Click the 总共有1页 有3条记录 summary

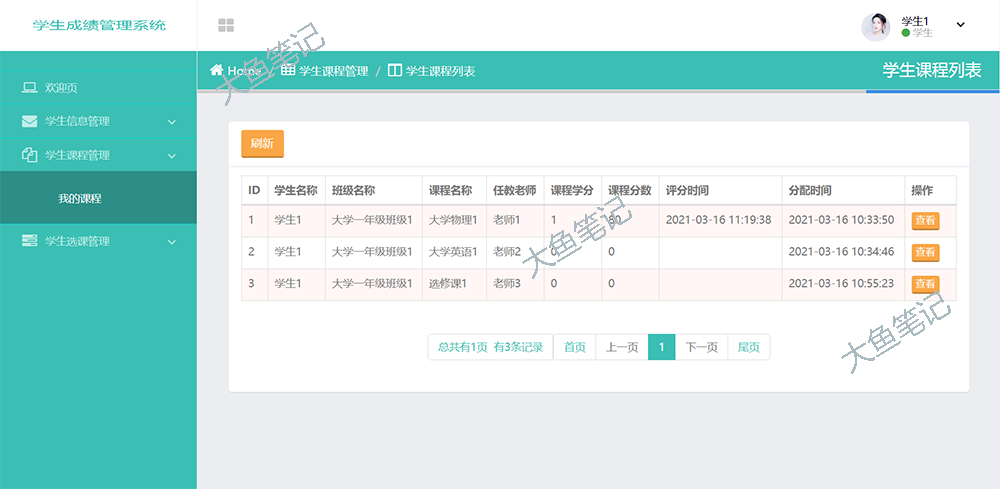490,347
